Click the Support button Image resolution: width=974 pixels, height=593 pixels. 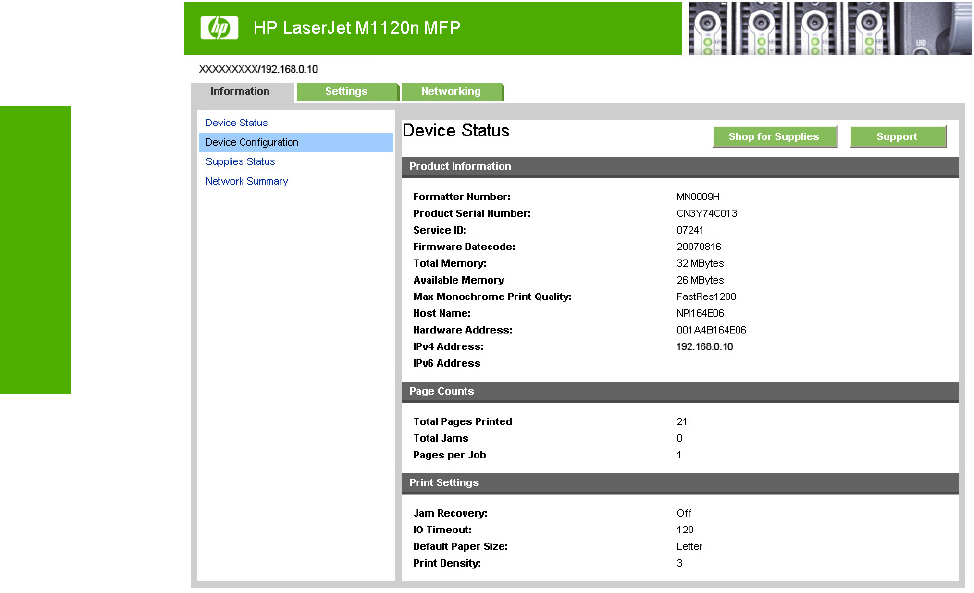click(897, 137)
